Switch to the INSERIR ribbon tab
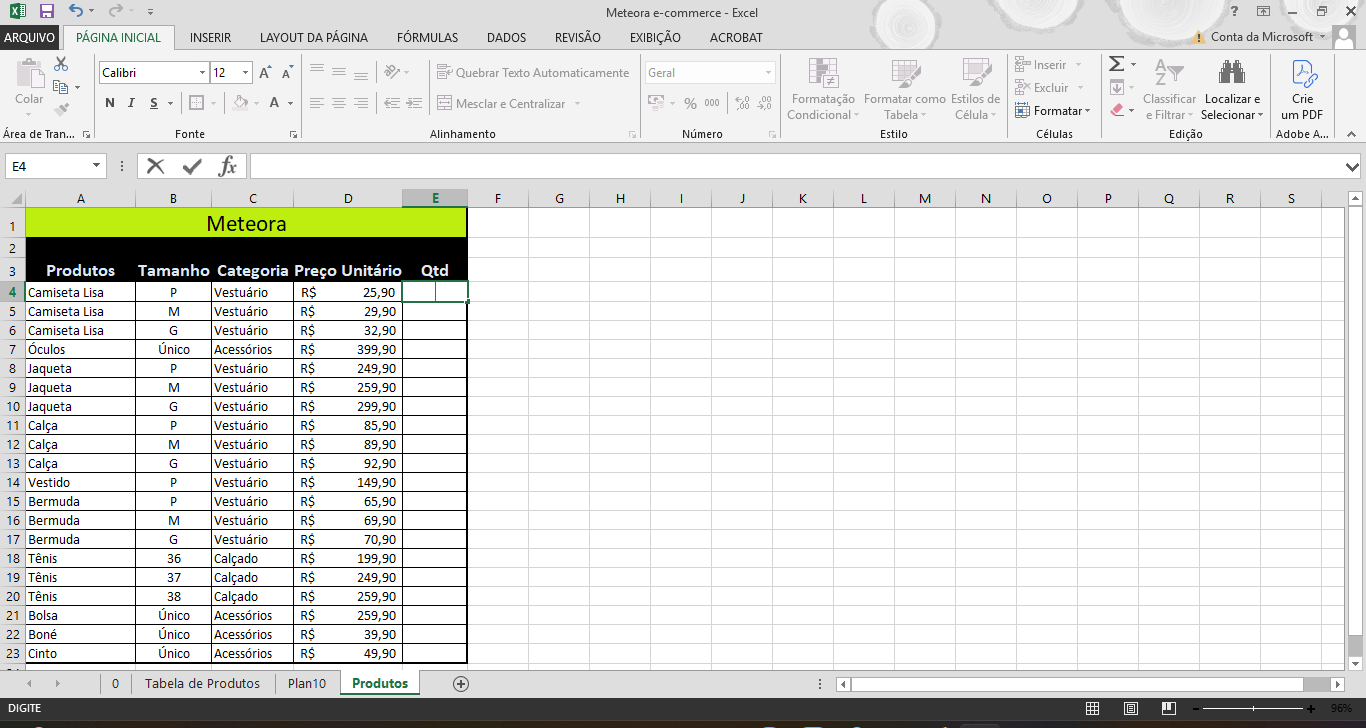The width and height of the screenshot is (1366, 728). coord(210,37)
